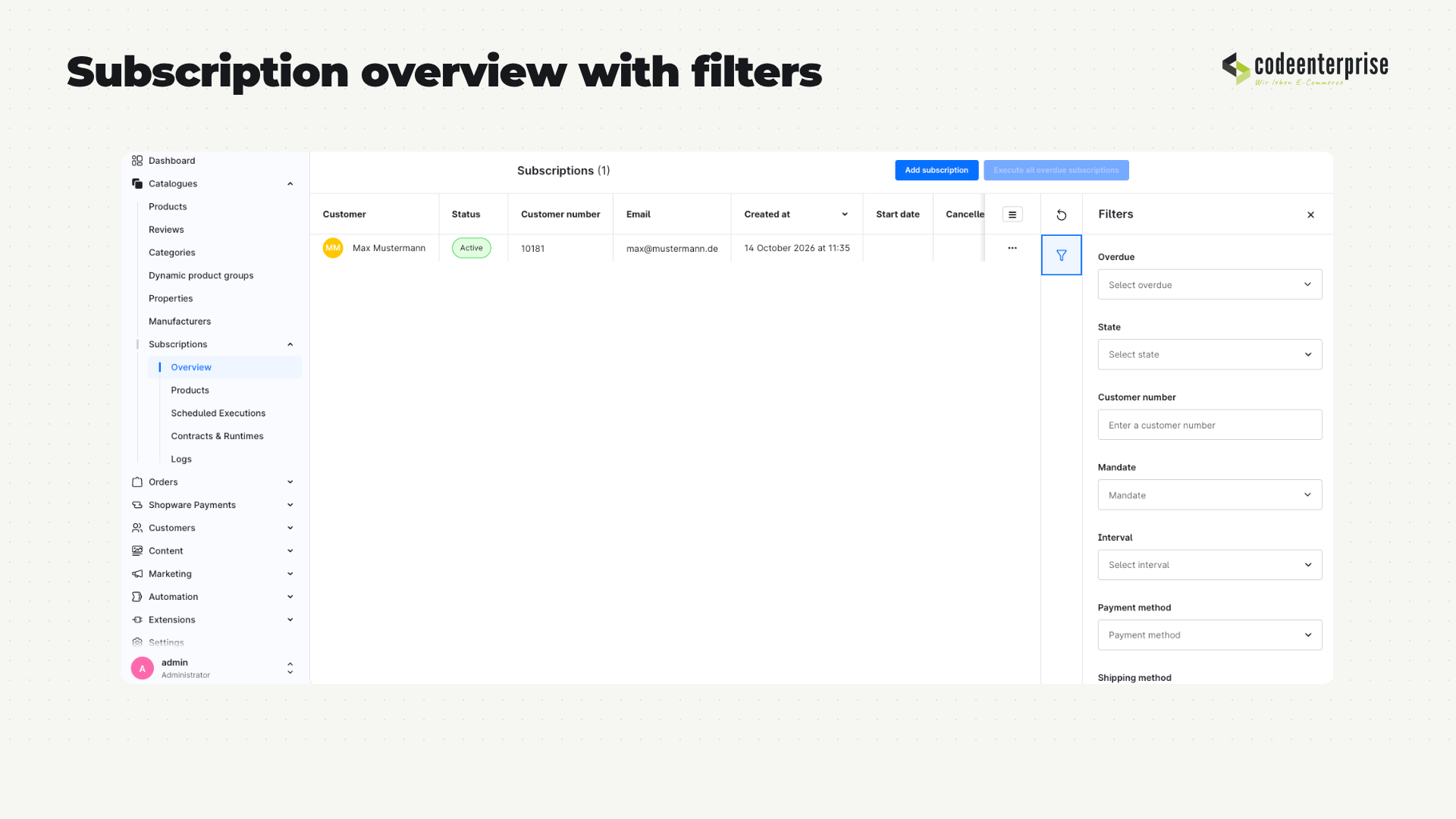Click the Shopware Payments icon

[137, 505]
